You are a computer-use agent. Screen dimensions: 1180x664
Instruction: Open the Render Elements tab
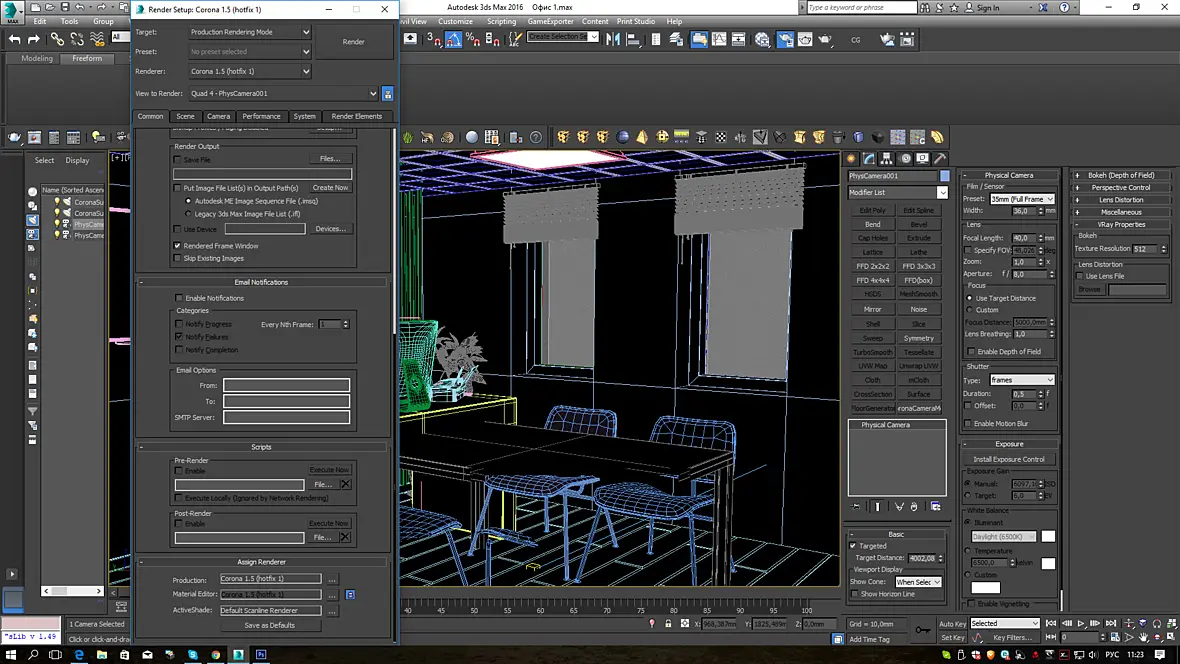[357, 116]
